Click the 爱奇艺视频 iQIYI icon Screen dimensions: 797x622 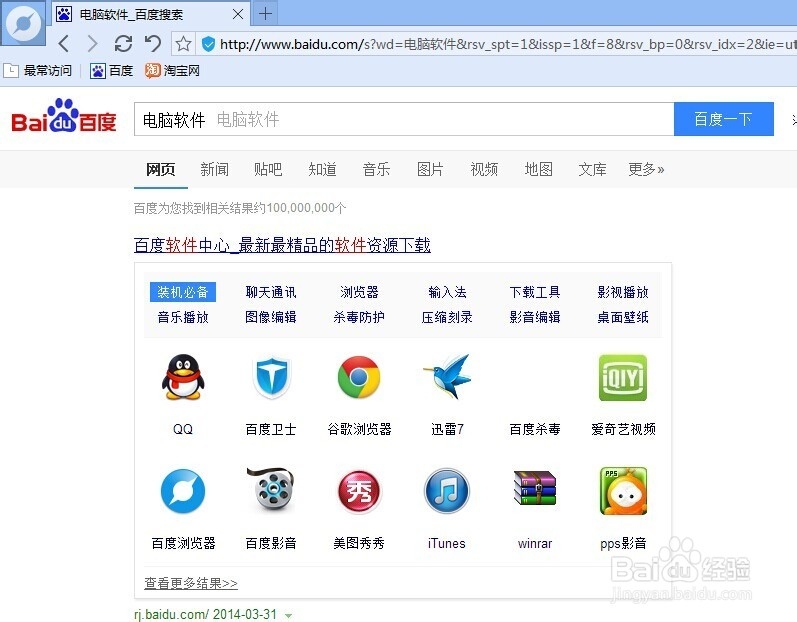point(623,378)
